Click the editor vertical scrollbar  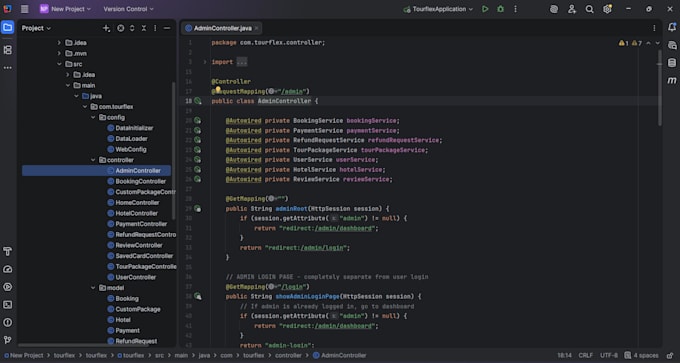(660, 88)
